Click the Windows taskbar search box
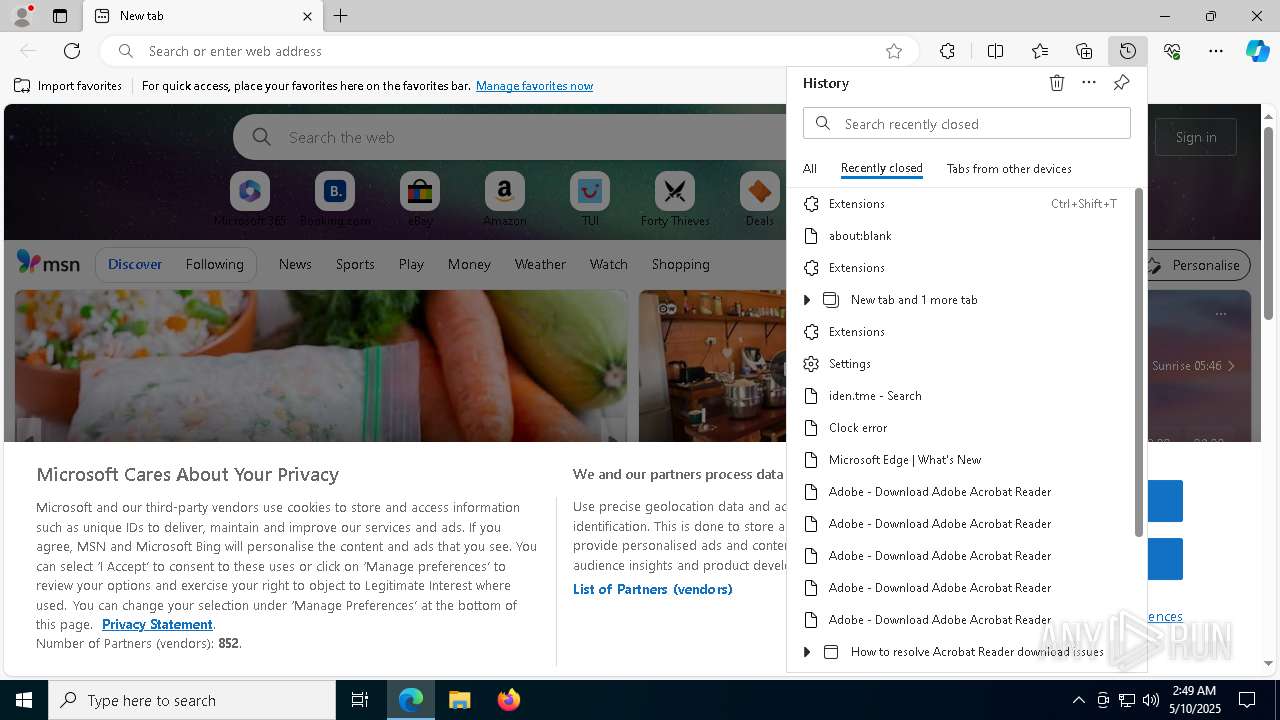The width and height of the screenshot is (1280, 720). click(192, 700)
